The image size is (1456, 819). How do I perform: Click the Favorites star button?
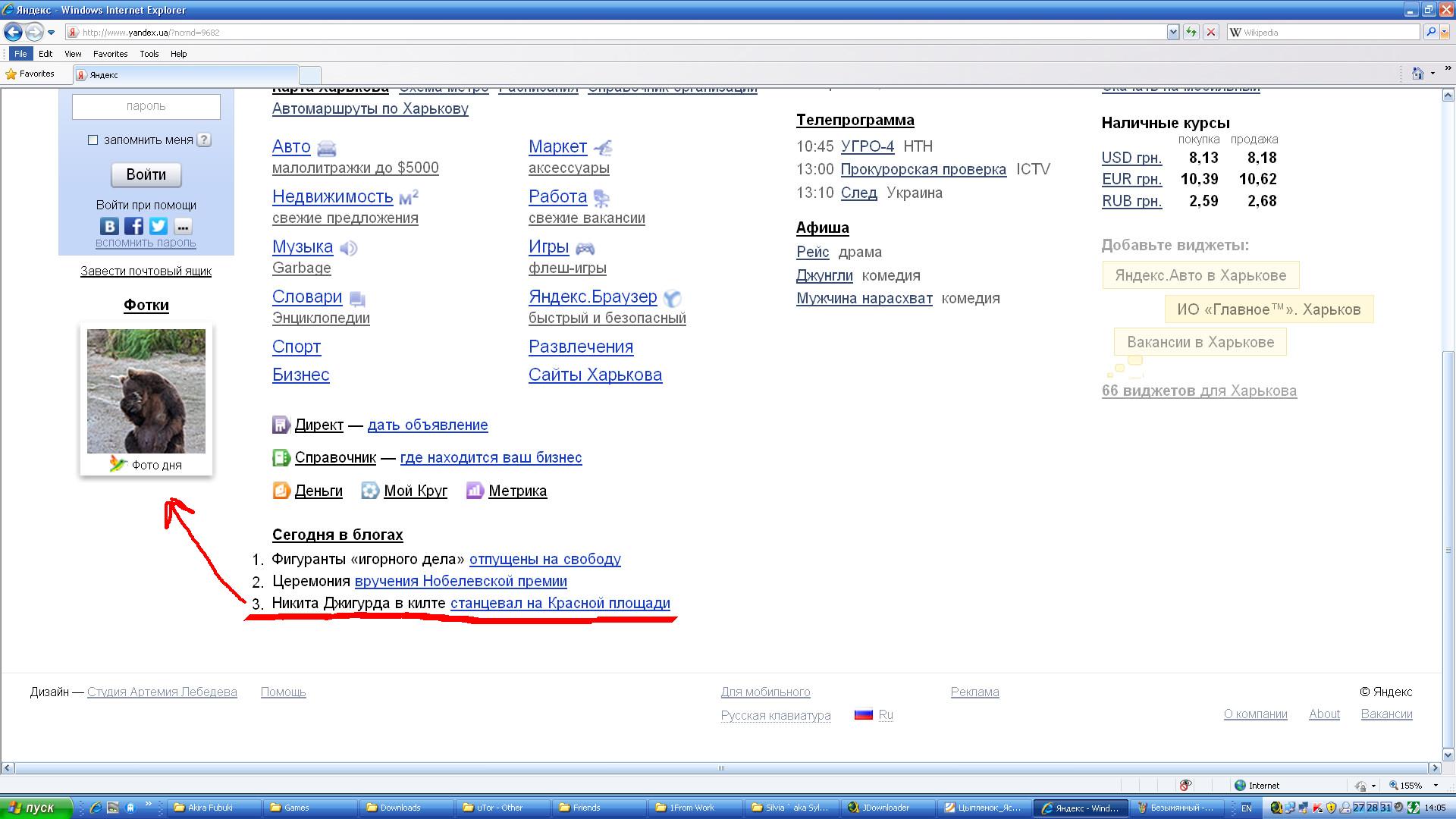tap(30, 74)
